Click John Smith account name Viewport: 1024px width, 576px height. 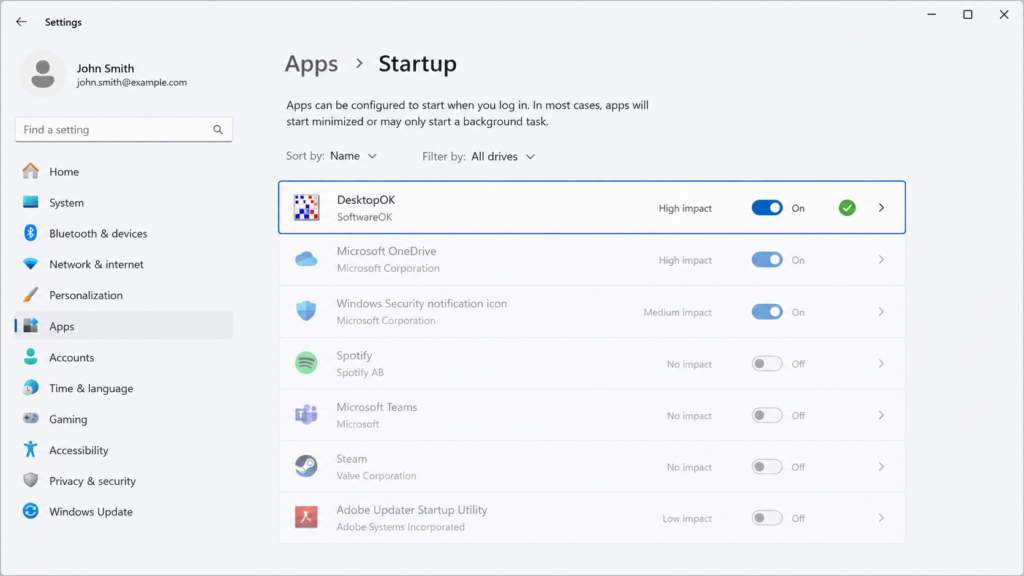click(x=105, y=68)
